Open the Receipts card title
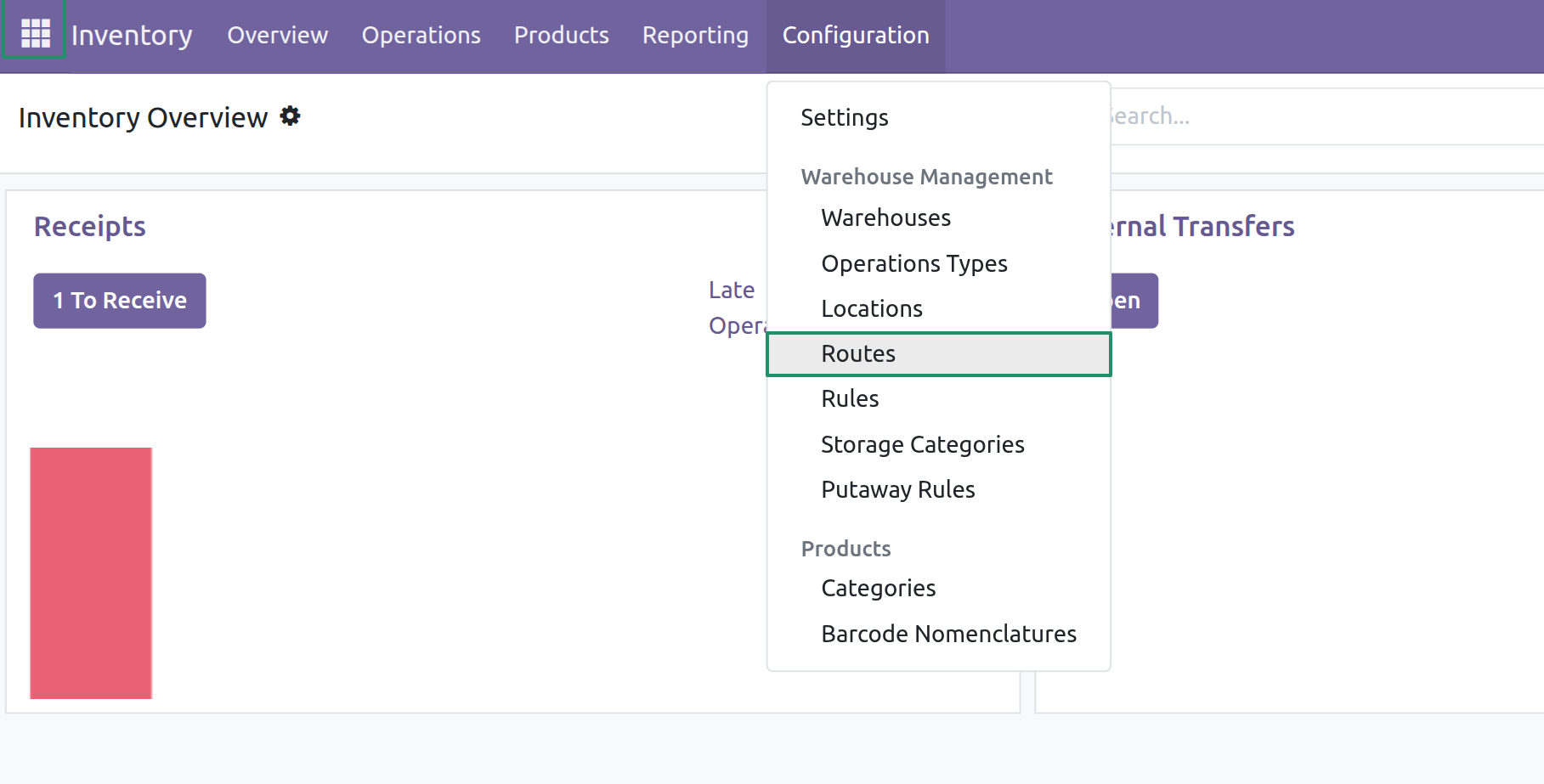The image size is (1544, 784). (90, 226)
